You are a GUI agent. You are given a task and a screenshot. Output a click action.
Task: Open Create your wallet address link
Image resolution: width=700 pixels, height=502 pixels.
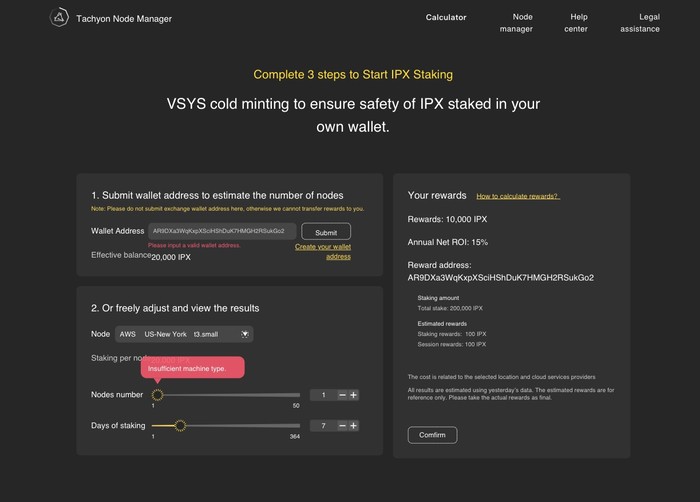[x=323, y=251]
